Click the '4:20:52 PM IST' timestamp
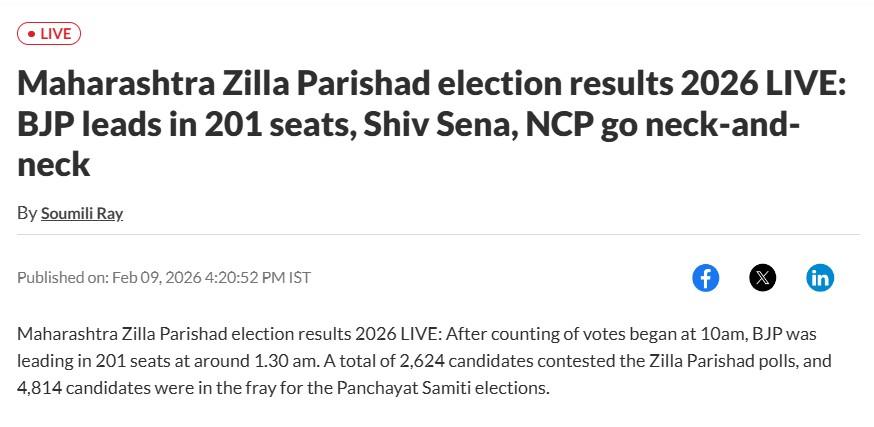Viewport: 874px width, 427px height. point(257,277)
